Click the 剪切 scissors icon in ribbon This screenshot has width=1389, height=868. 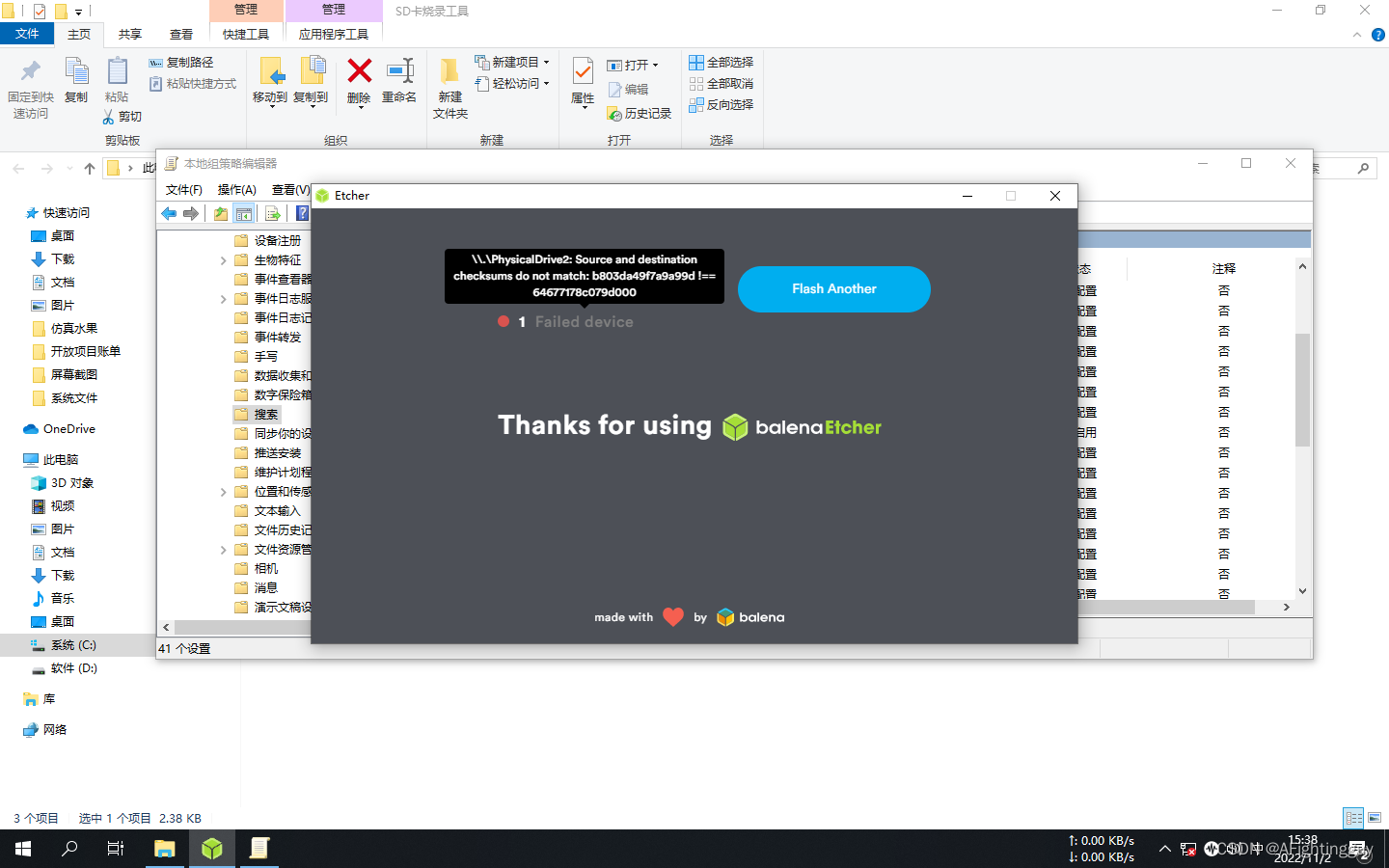[109, 117]
